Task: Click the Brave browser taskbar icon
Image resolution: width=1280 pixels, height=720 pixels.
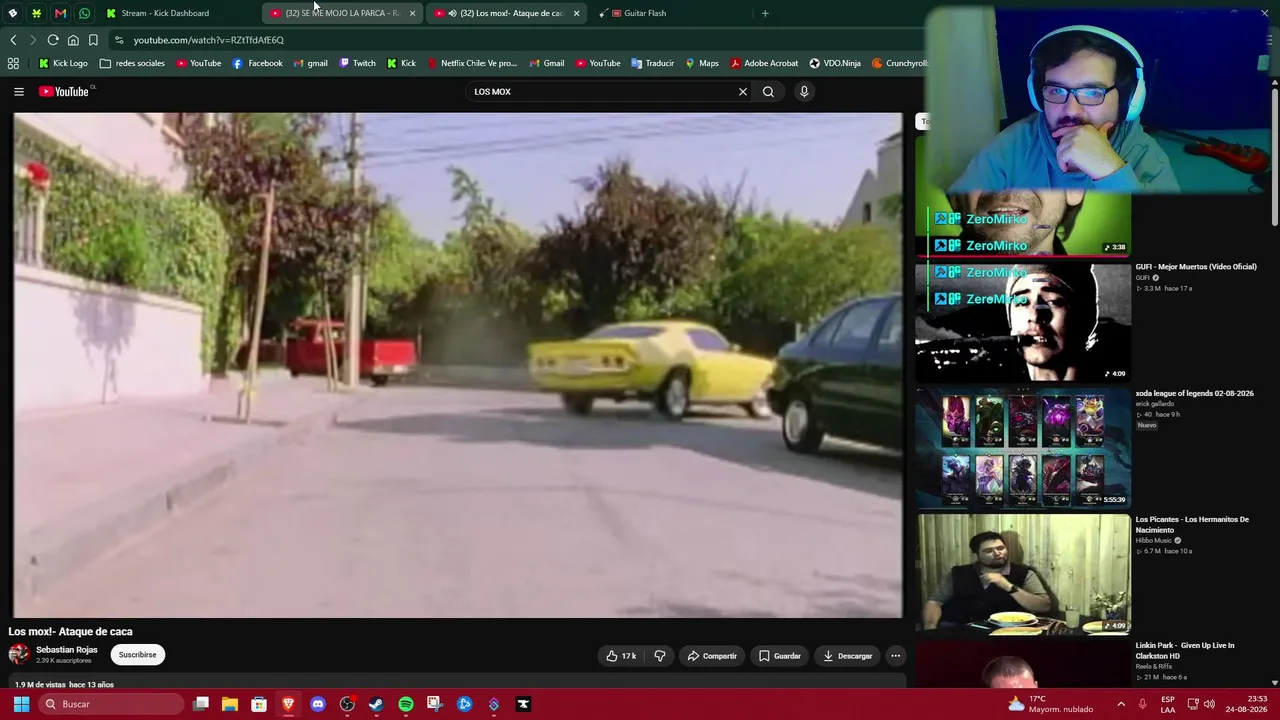Action: [288, 704]
